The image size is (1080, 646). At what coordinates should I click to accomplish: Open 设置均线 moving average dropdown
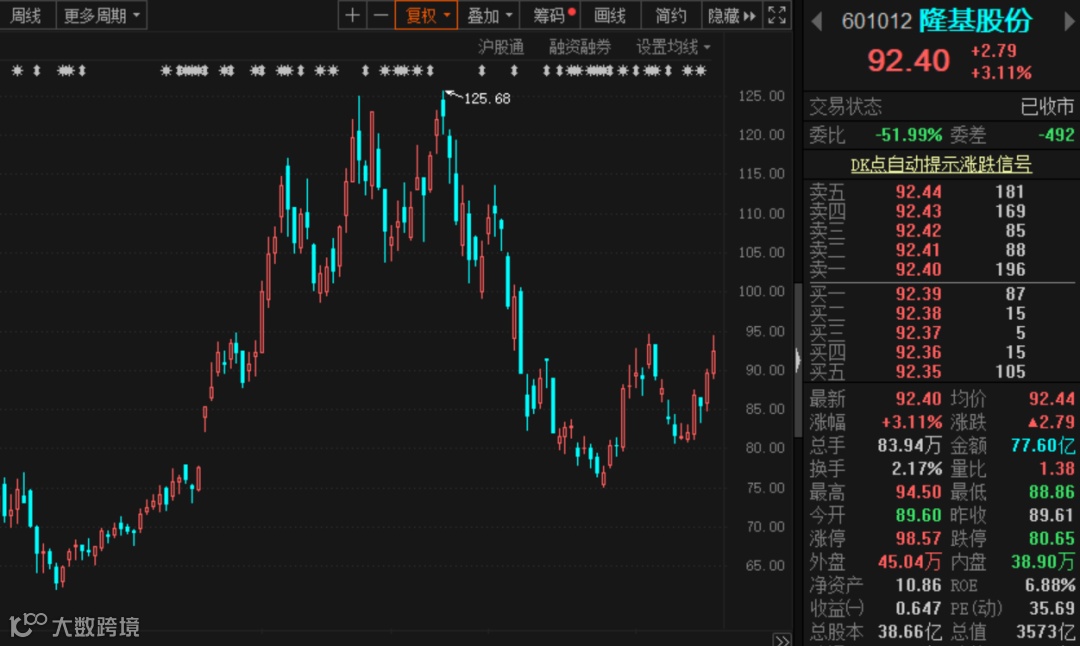coord(672,47)
